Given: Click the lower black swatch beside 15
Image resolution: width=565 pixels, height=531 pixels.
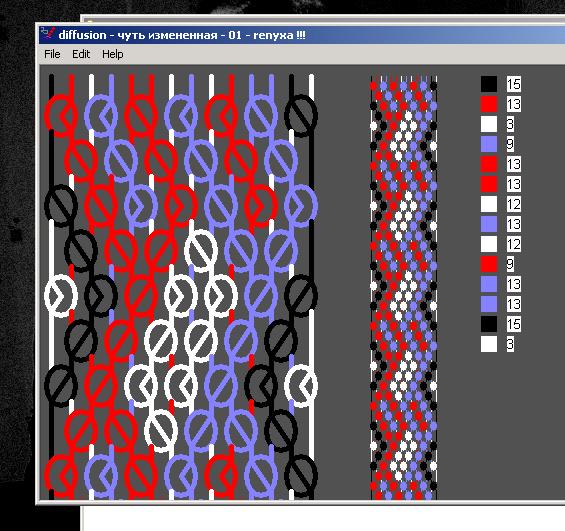Looking at the screenshot, I should (x=489, y=324).
